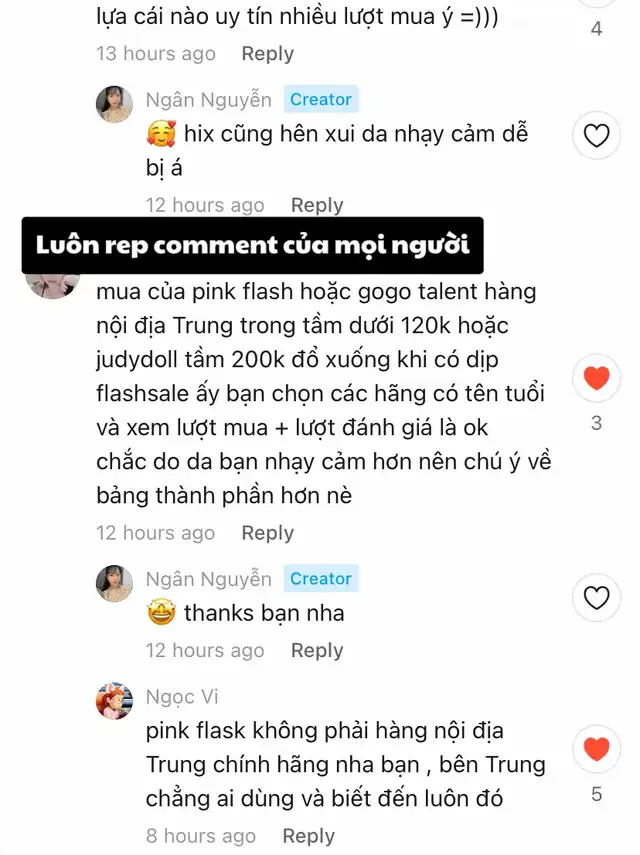Like Ngân Nguyễn's 'hix cũng hên xui' reply

pos(596,135)
